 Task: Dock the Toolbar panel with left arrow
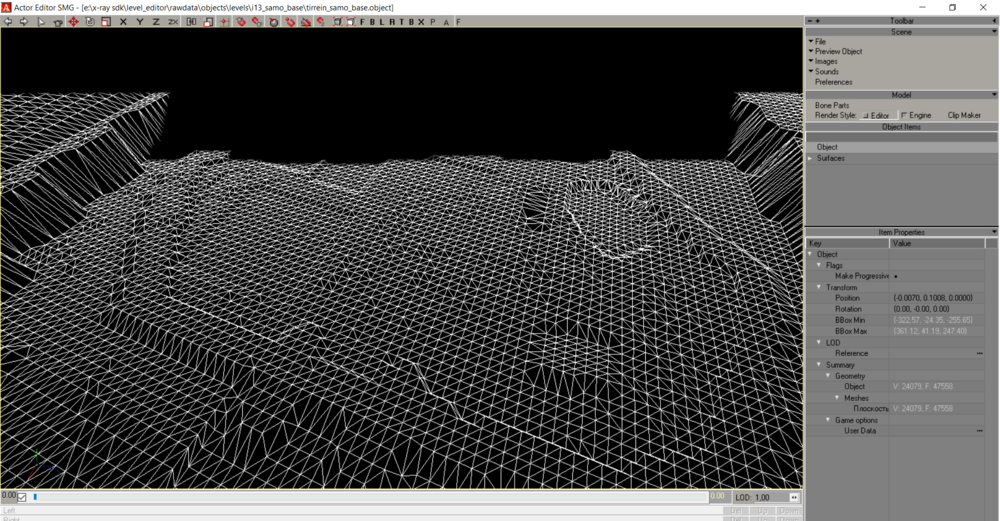point(994,21)
